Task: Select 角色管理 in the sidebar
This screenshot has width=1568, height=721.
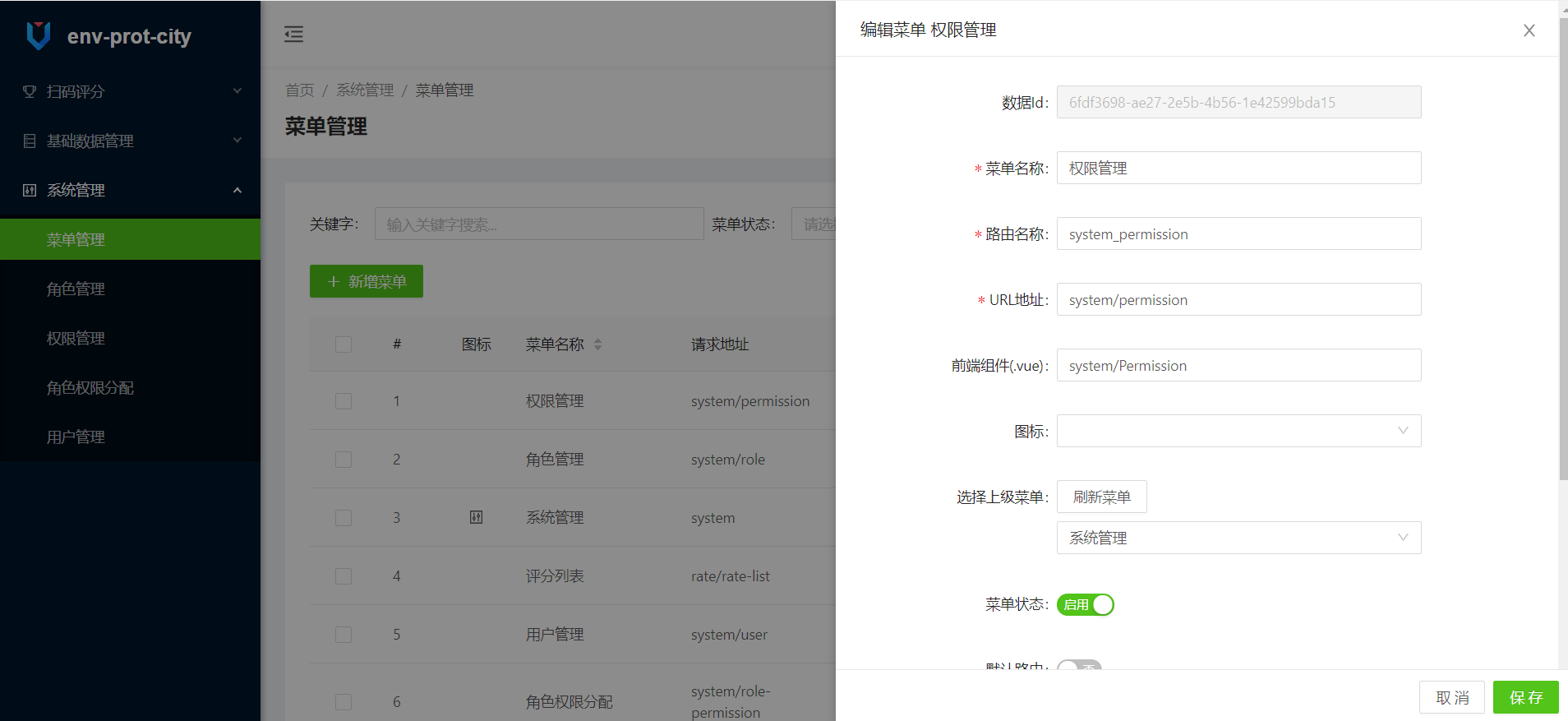Action: click(130, 289)
